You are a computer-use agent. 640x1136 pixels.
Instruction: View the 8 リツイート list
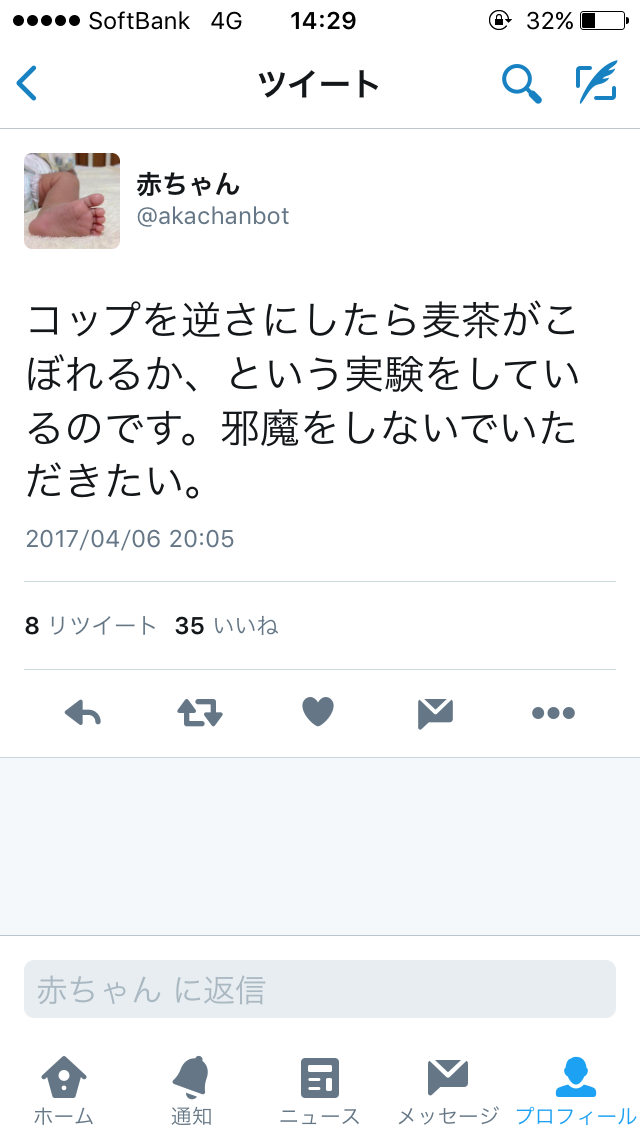pos(91,625)
